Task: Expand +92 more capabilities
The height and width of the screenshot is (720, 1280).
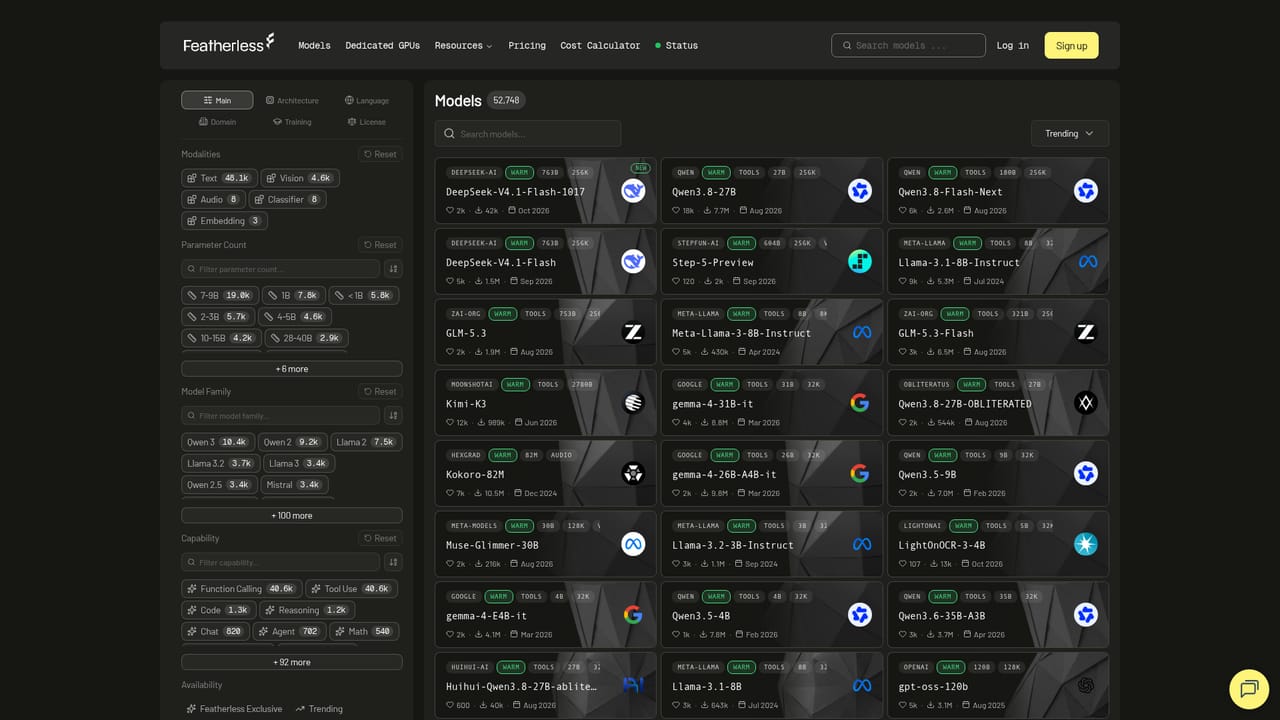Action: pyautogui.click(x=292, y=662)
